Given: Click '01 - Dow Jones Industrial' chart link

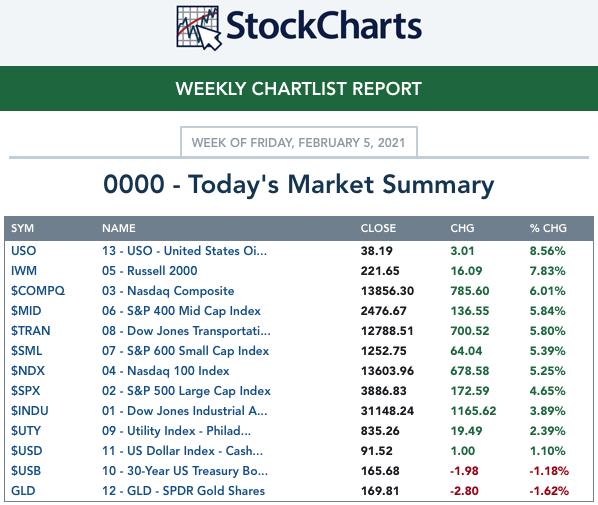Looking at the screenshot, I should [185, 411].
